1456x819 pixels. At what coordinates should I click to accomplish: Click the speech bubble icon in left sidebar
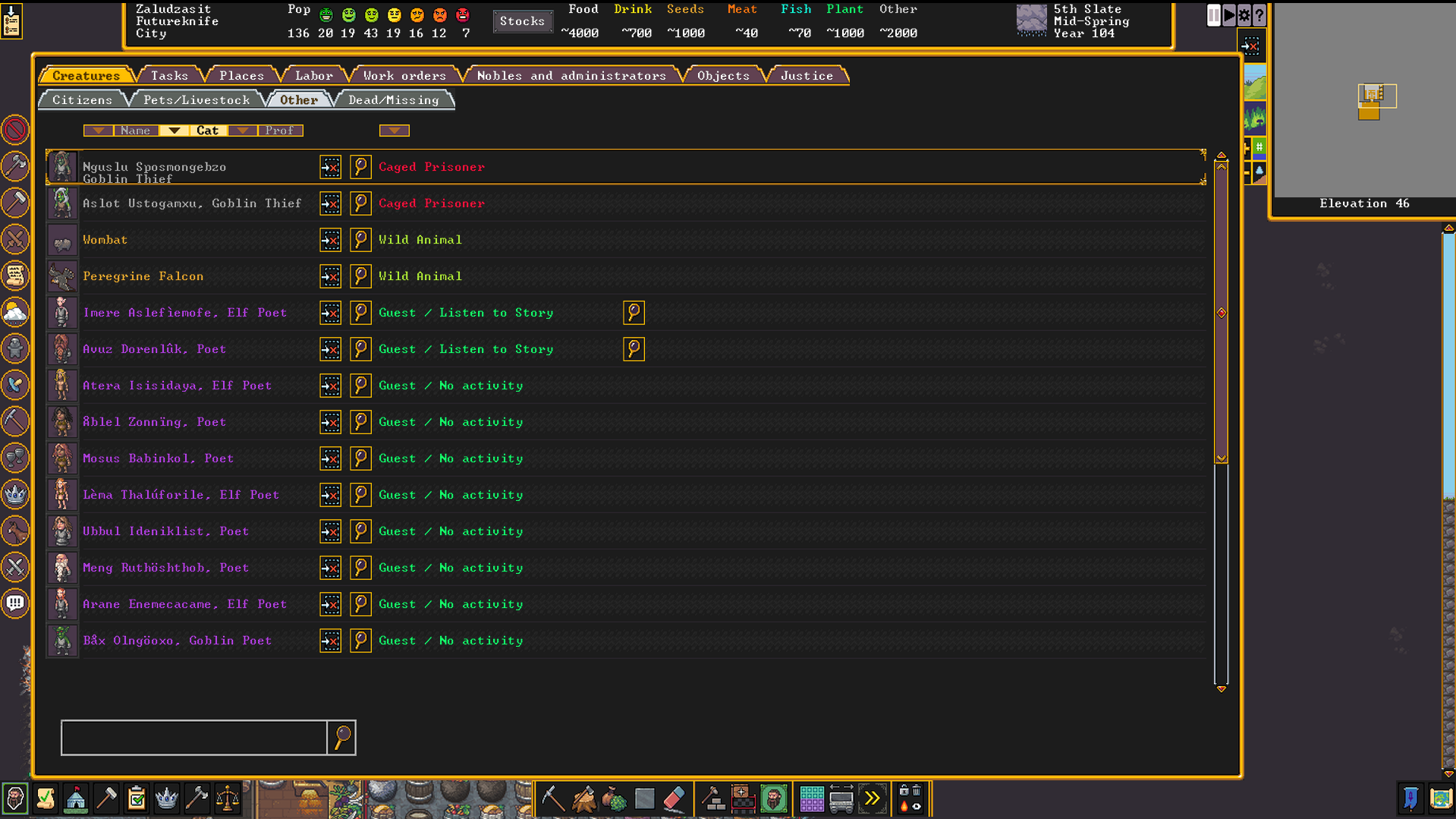[x=15, y=604]
